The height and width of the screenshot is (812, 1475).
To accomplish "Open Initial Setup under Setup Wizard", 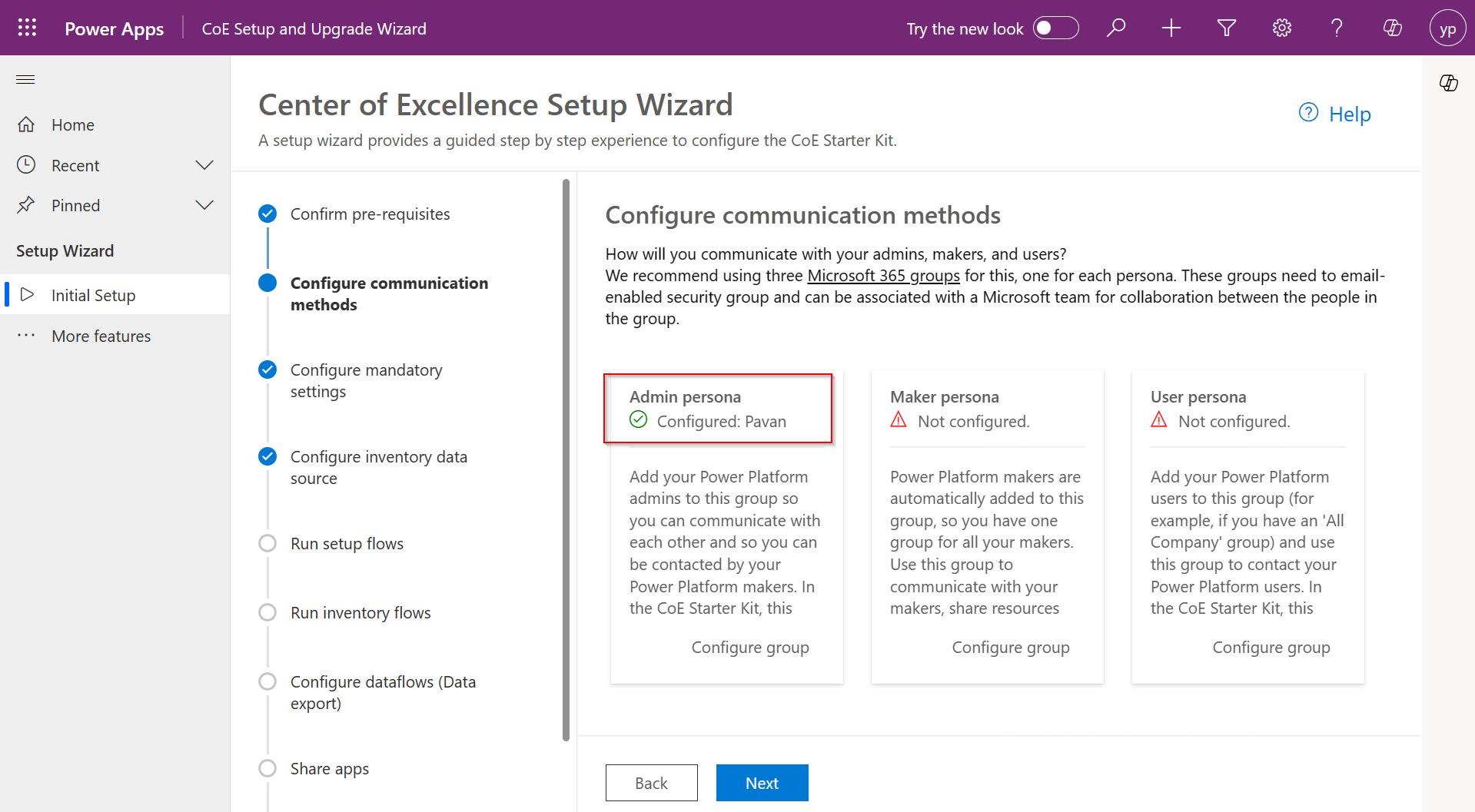I will coord(93,294).
